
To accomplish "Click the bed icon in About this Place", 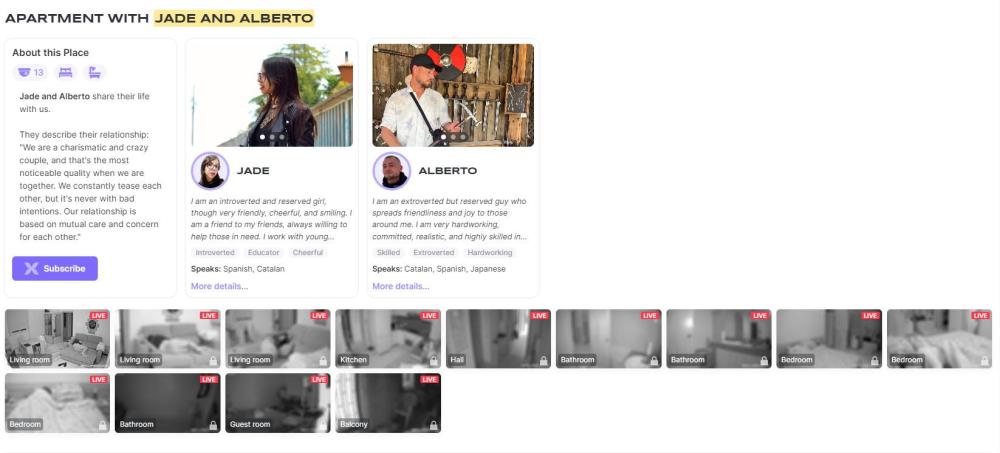I will pos(66,72).
